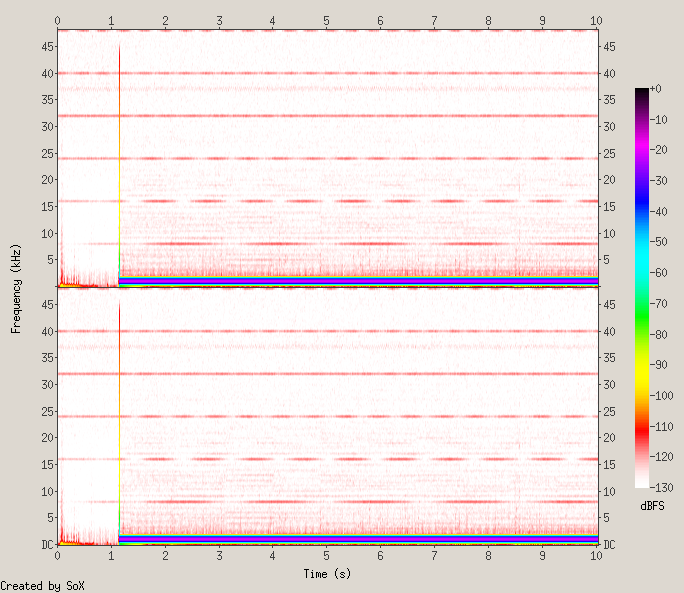Click the "DC" label on right frequency axis
The width and height of the screenshot is (684, 593).
click(x=609, y=545)
